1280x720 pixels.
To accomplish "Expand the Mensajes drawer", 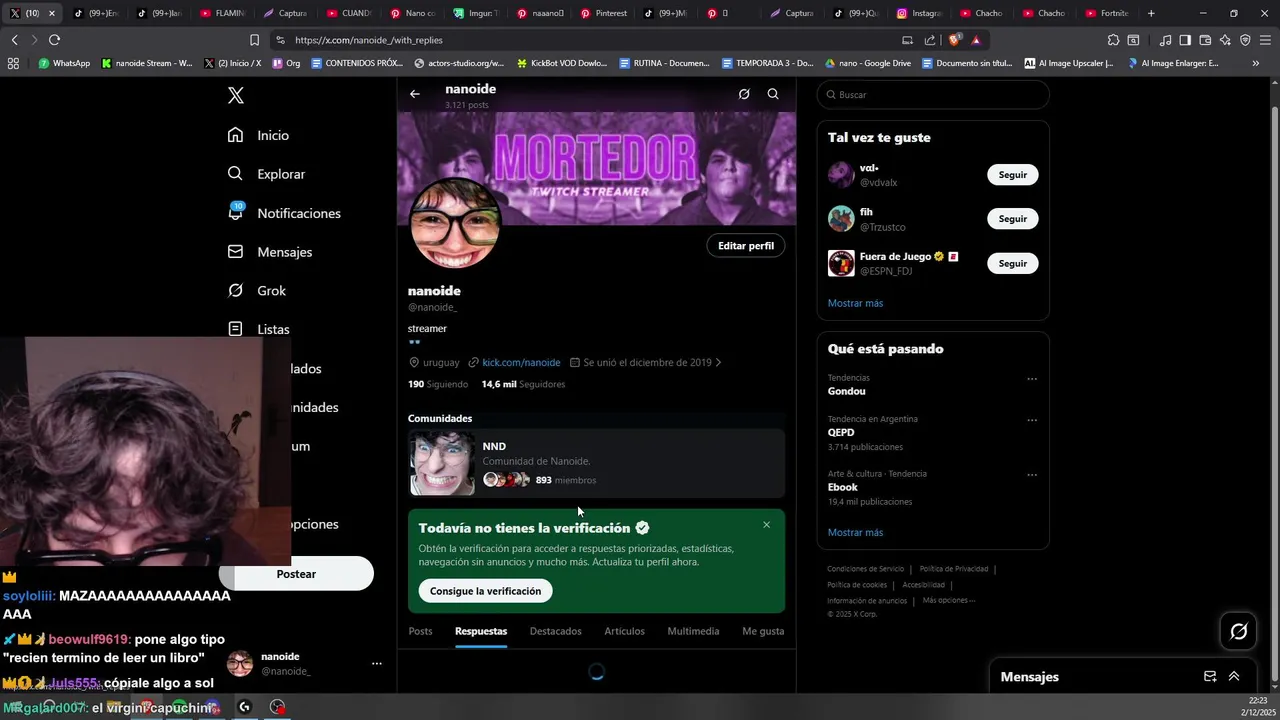I will coord(1234,677).
